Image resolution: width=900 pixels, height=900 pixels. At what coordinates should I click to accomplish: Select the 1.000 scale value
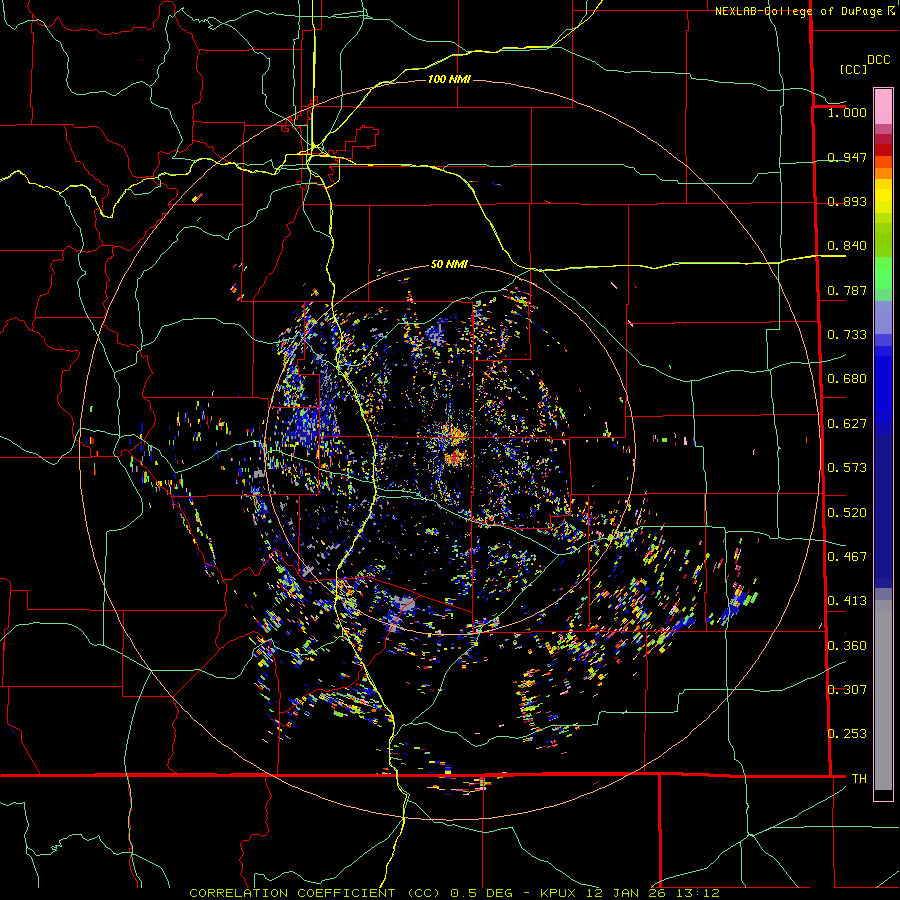point(847,112)
